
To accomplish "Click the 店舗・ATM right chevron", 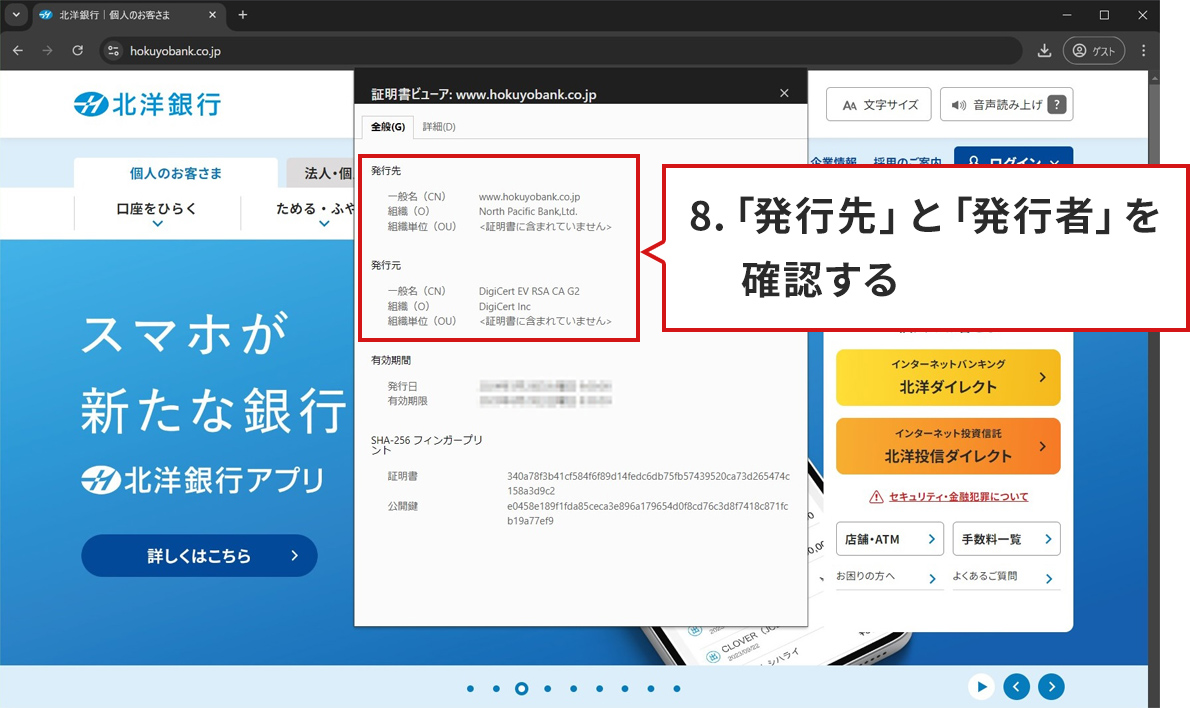I will pos(932,539).
